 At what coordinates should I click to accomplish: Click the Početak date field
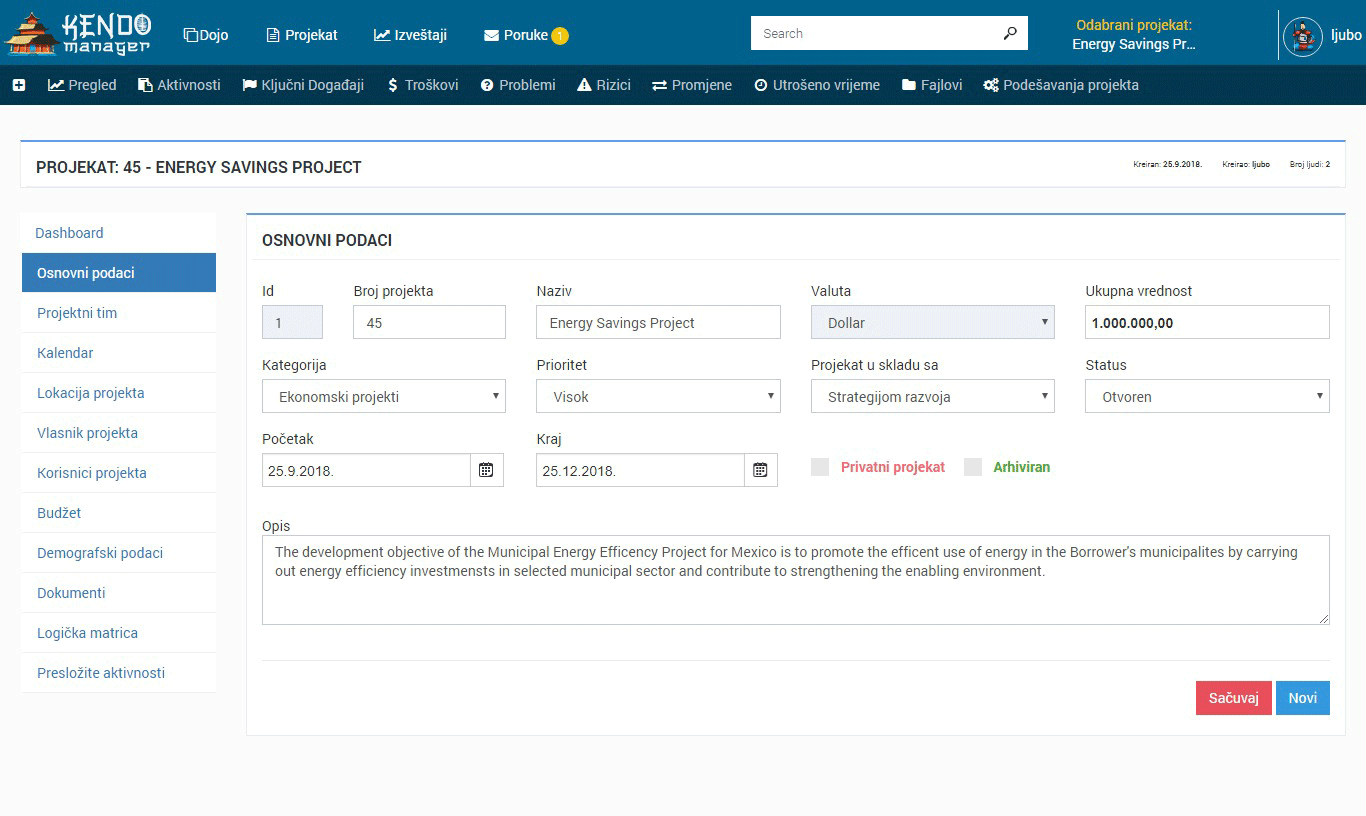pos(366,470)
